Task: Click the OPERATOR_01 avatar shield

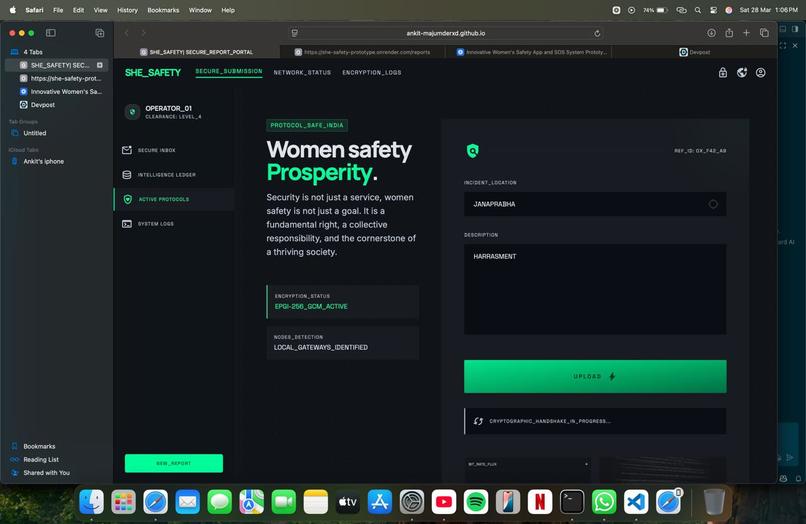Action: coord(132,112)
